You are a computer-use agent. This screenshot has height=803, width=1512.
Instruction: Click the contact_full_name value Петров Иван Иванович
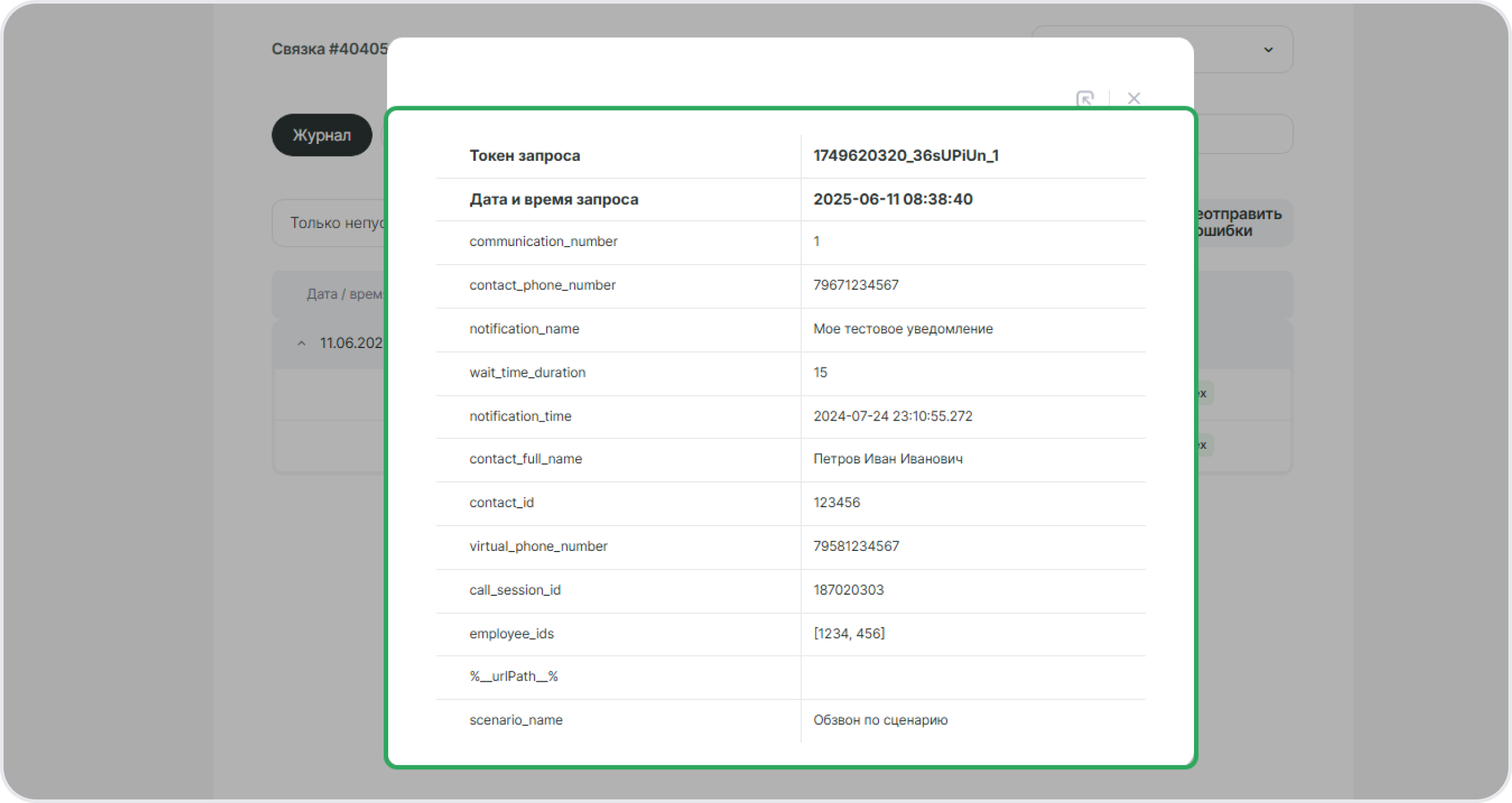(x=887, y=459)
